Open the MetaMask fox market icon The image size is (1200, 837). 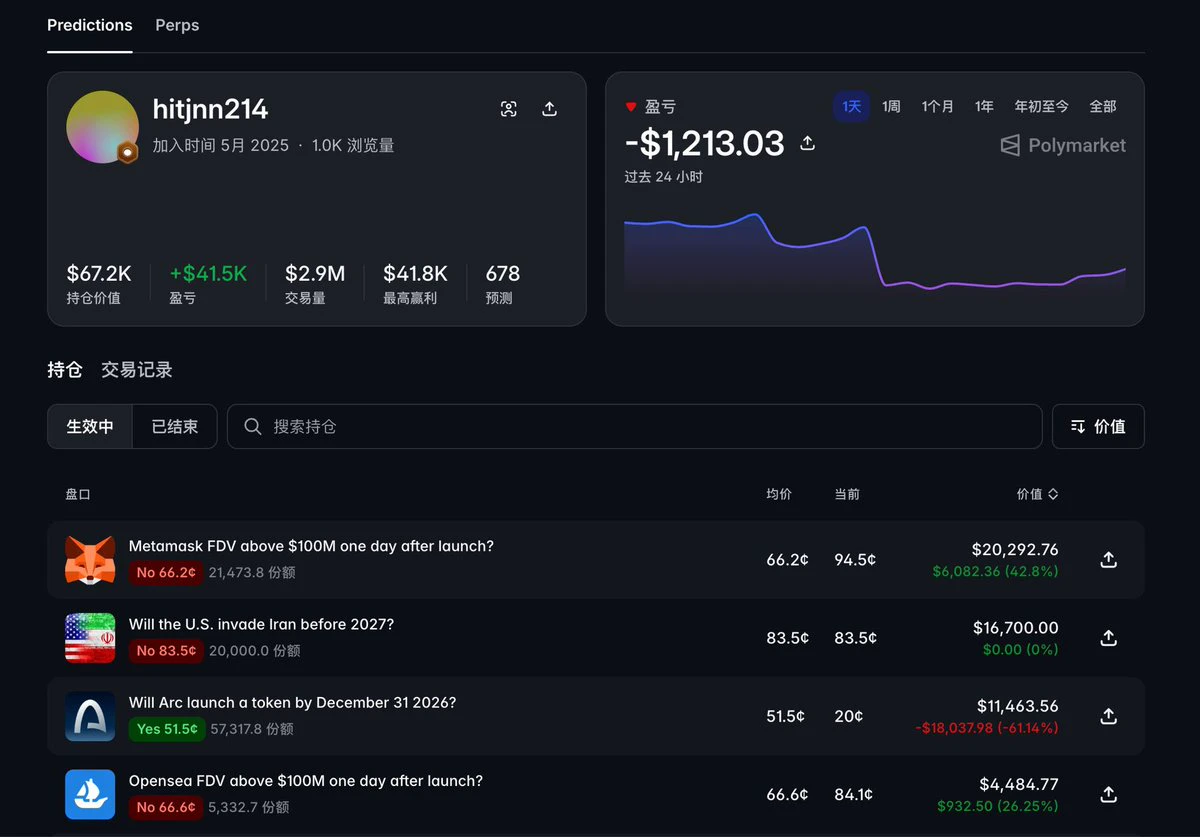coord(90,560)
